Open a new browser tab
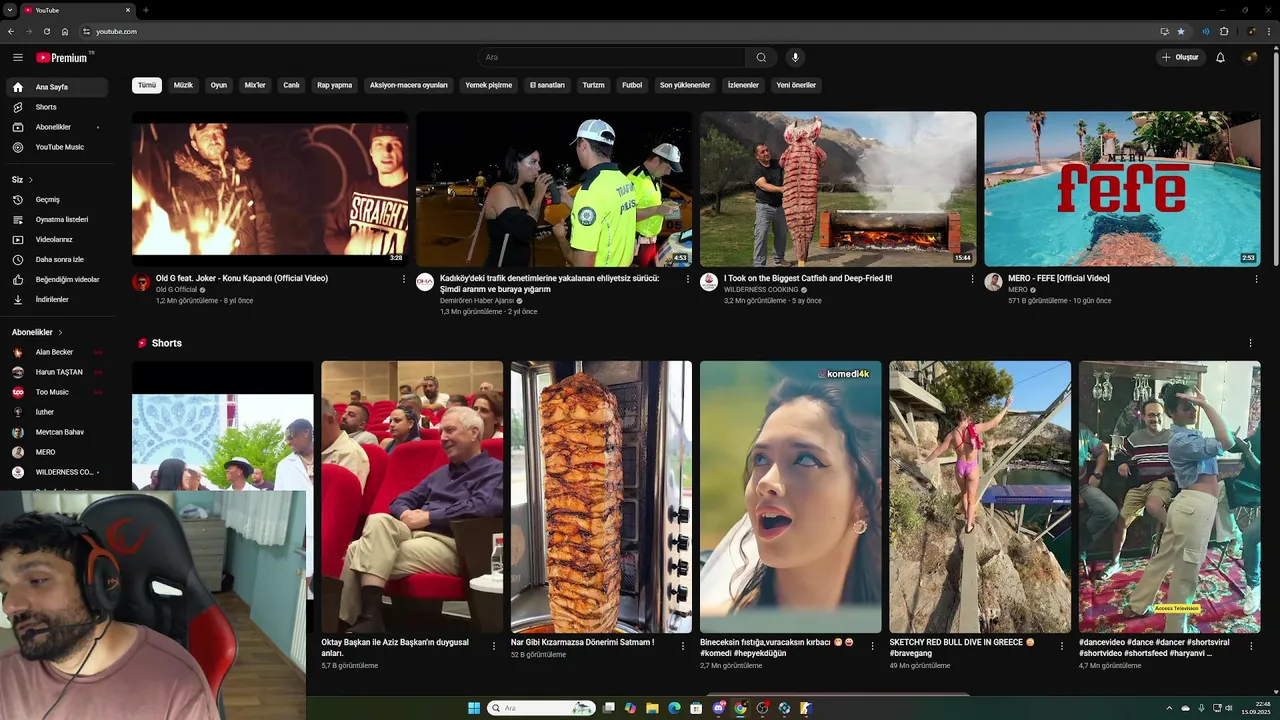Screen dimensions: 1280x720 click(x=146, y=10)
